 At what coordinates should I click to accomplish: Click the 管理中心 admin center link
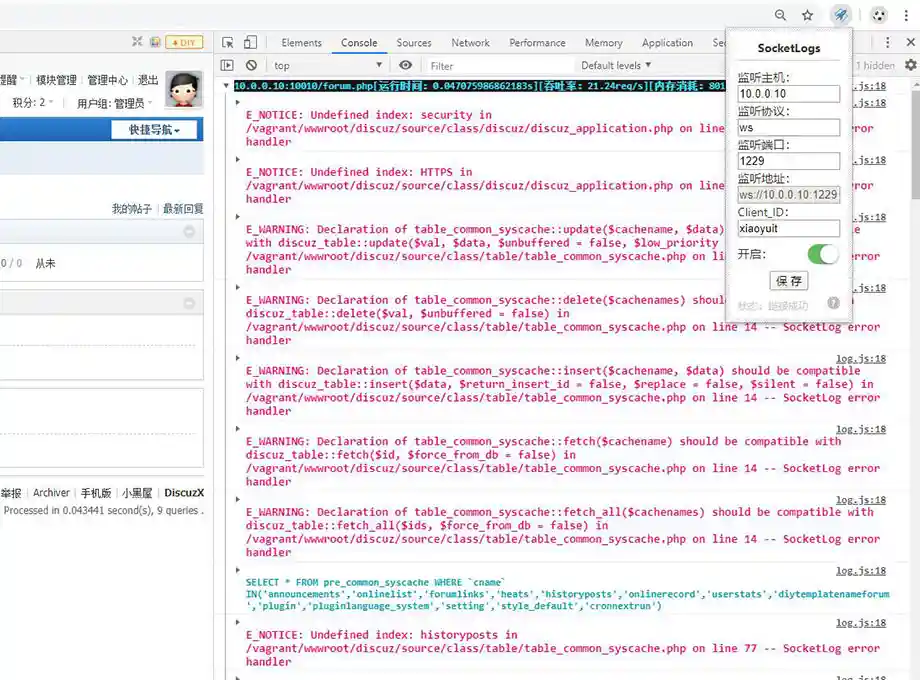[107, 80]
